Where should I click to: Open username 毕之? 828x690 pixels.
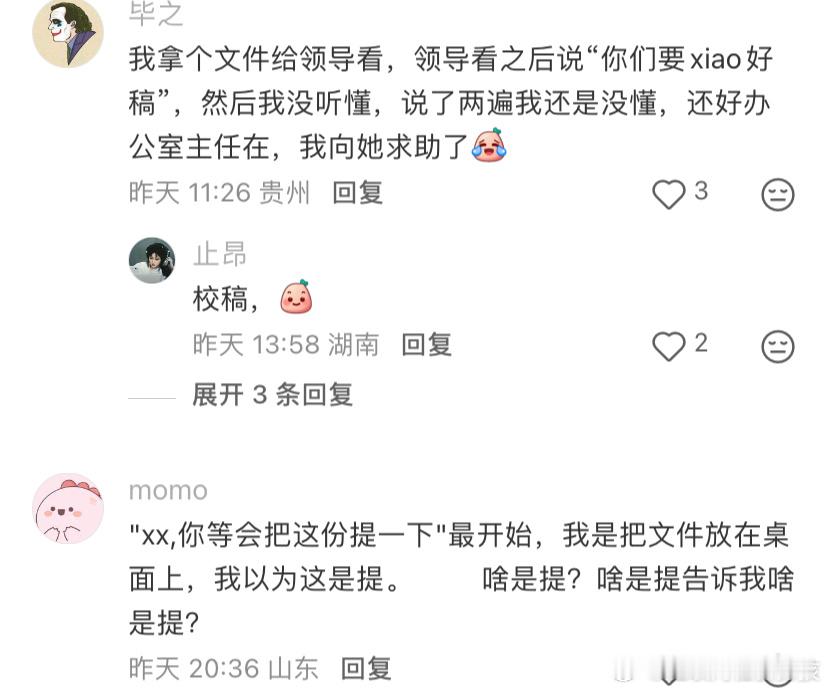[x=156, y=14]
